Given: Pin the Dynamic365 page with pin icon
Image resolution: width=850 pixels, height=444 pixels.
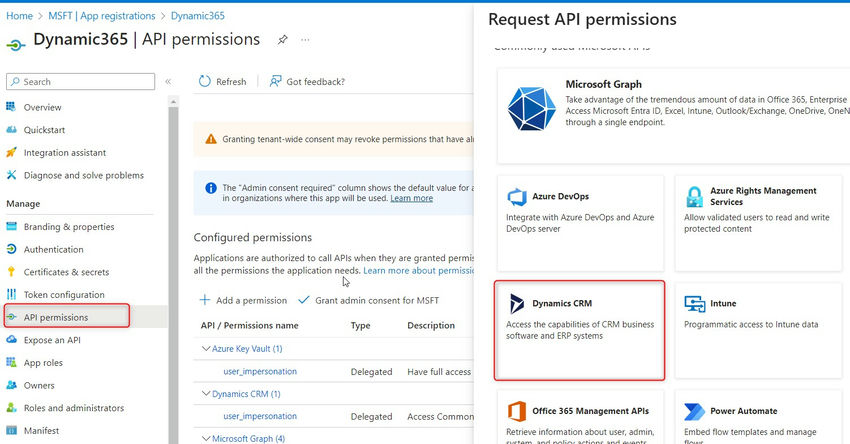Looking at the screenshot, I should [282, 40].
